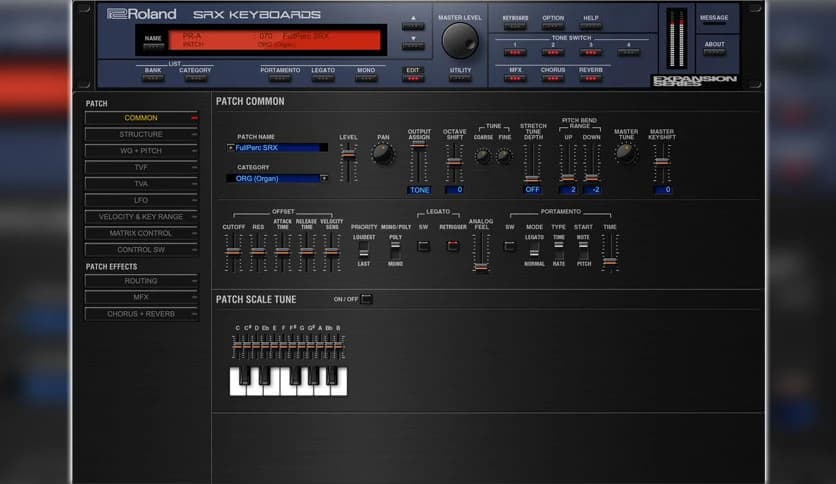Turn the Master Level knob
The height and width of the screenshot is (484, 836).
coord(460,41)
